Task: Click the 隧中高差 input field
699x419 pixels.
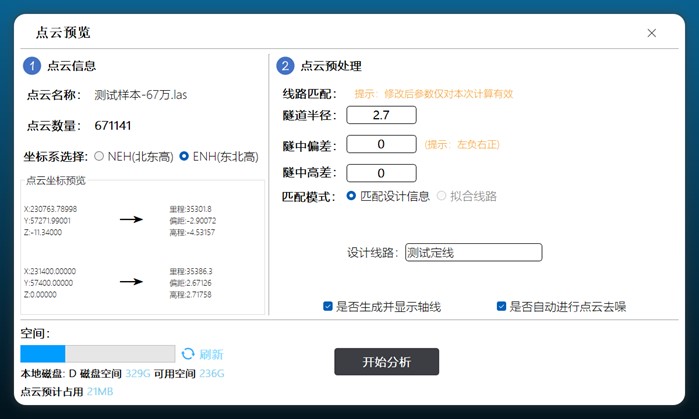Action: tap(381, 173)
